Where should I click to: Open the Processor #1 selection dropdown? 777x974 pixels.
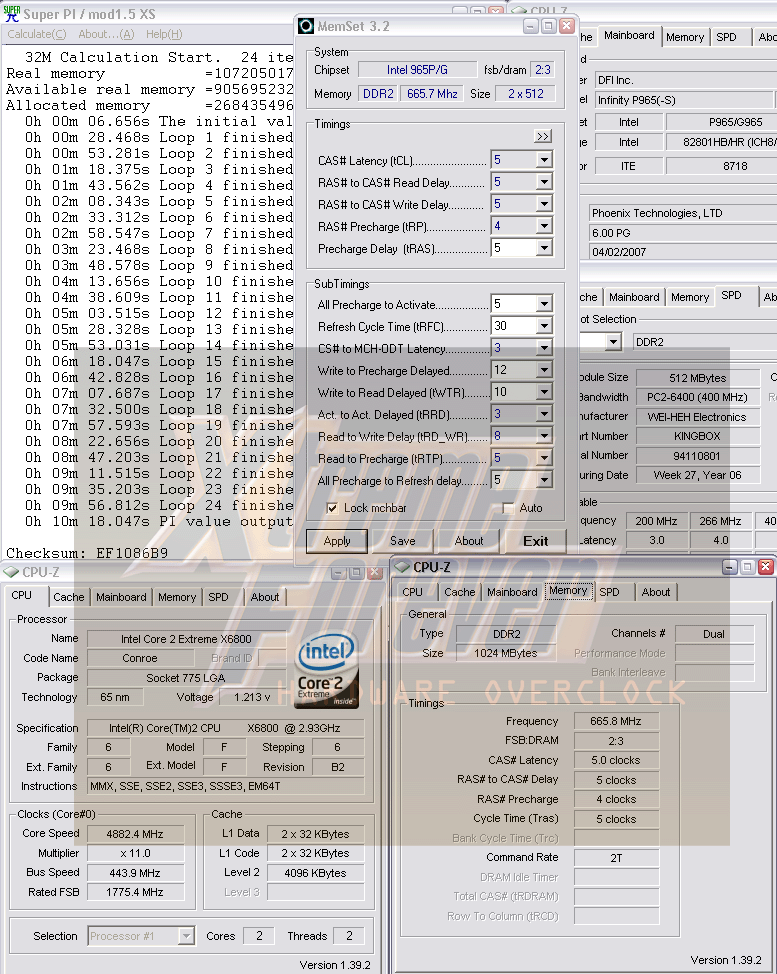[186, 935]
